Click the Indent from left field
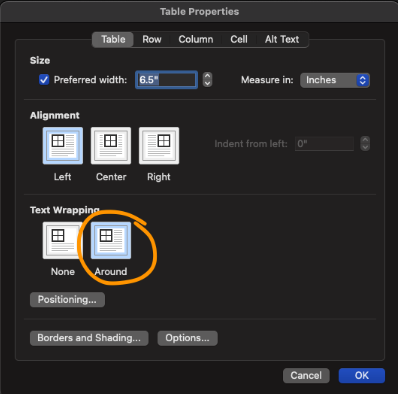This screenshot has width=398, height=394. (x=324, y=144)
